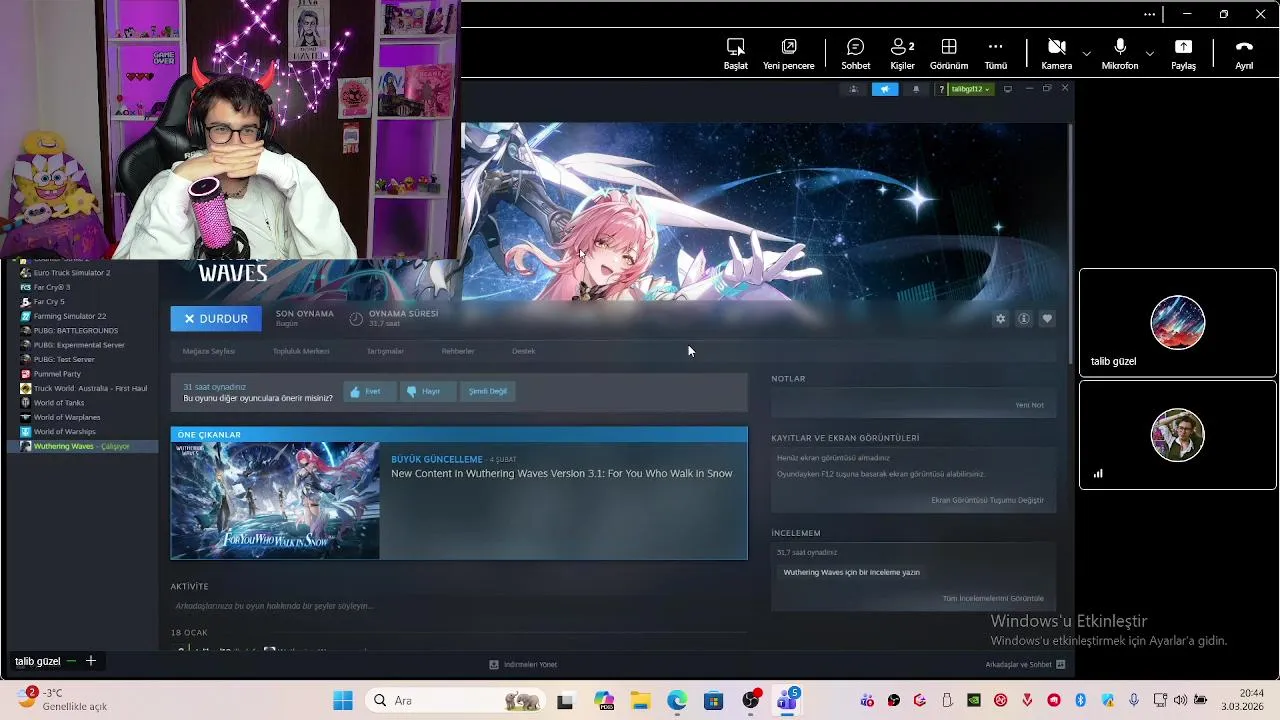The width and height of the screenshot is (1280, 720).
Task: Expand the Mikrofon options arrow
Action: click(x=1150, y=53)
